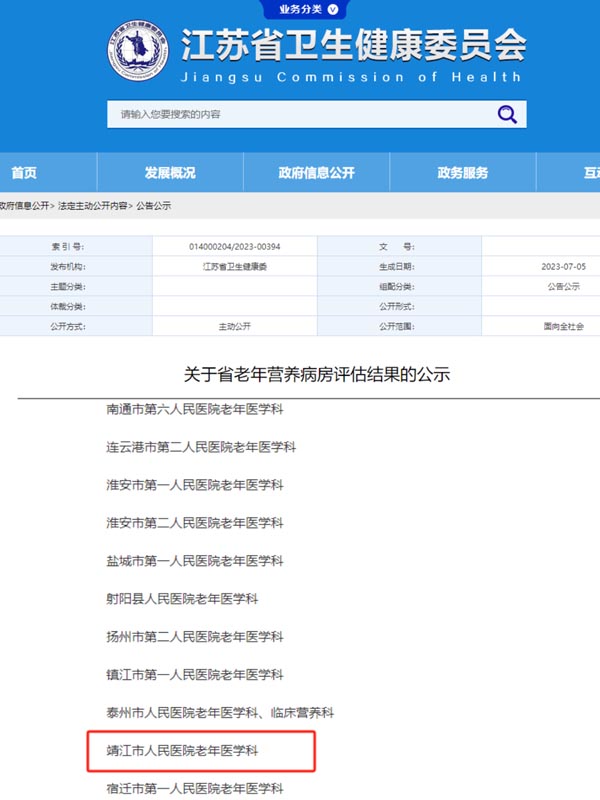The width and height of the screenshot is (600, 800).
Task: Focus the site search input field
Action: point(316,114)
